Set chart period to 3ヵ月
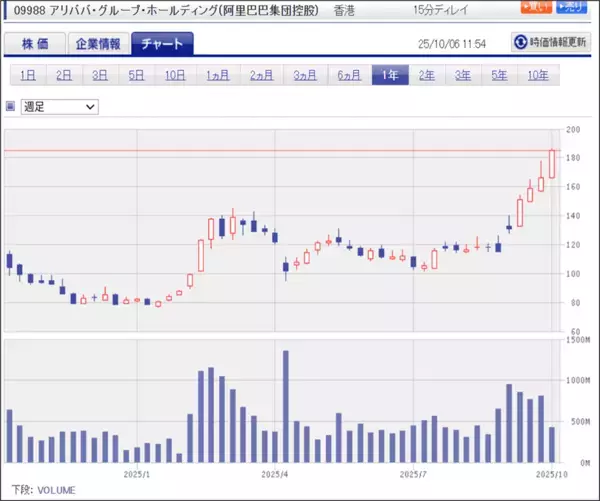This screenshot has height=501, width=600. pos(305,75)
